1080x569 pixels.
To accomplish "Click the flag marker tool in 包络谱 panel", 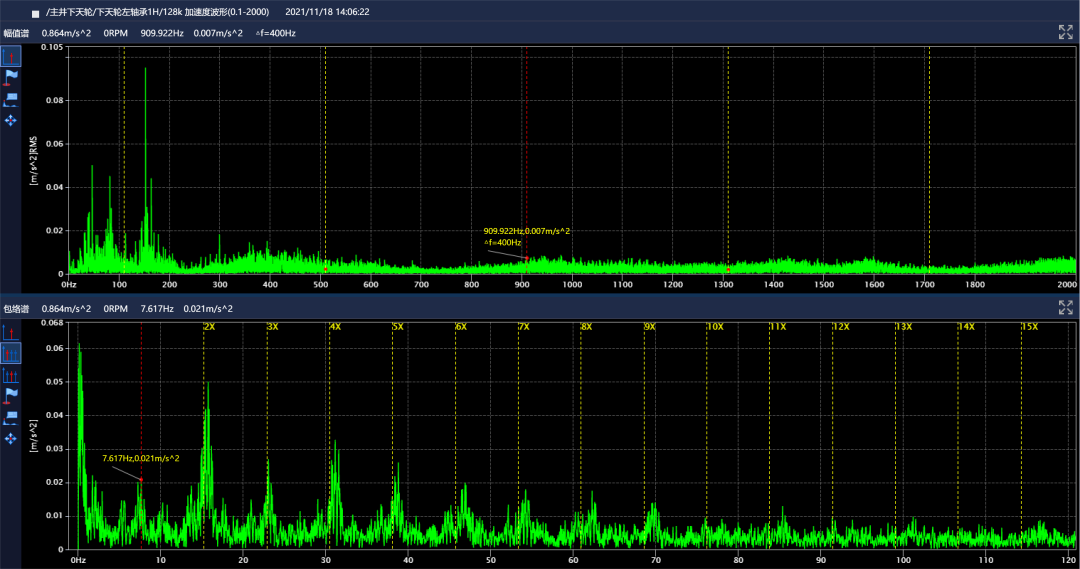I will click(x=11, y=396).
